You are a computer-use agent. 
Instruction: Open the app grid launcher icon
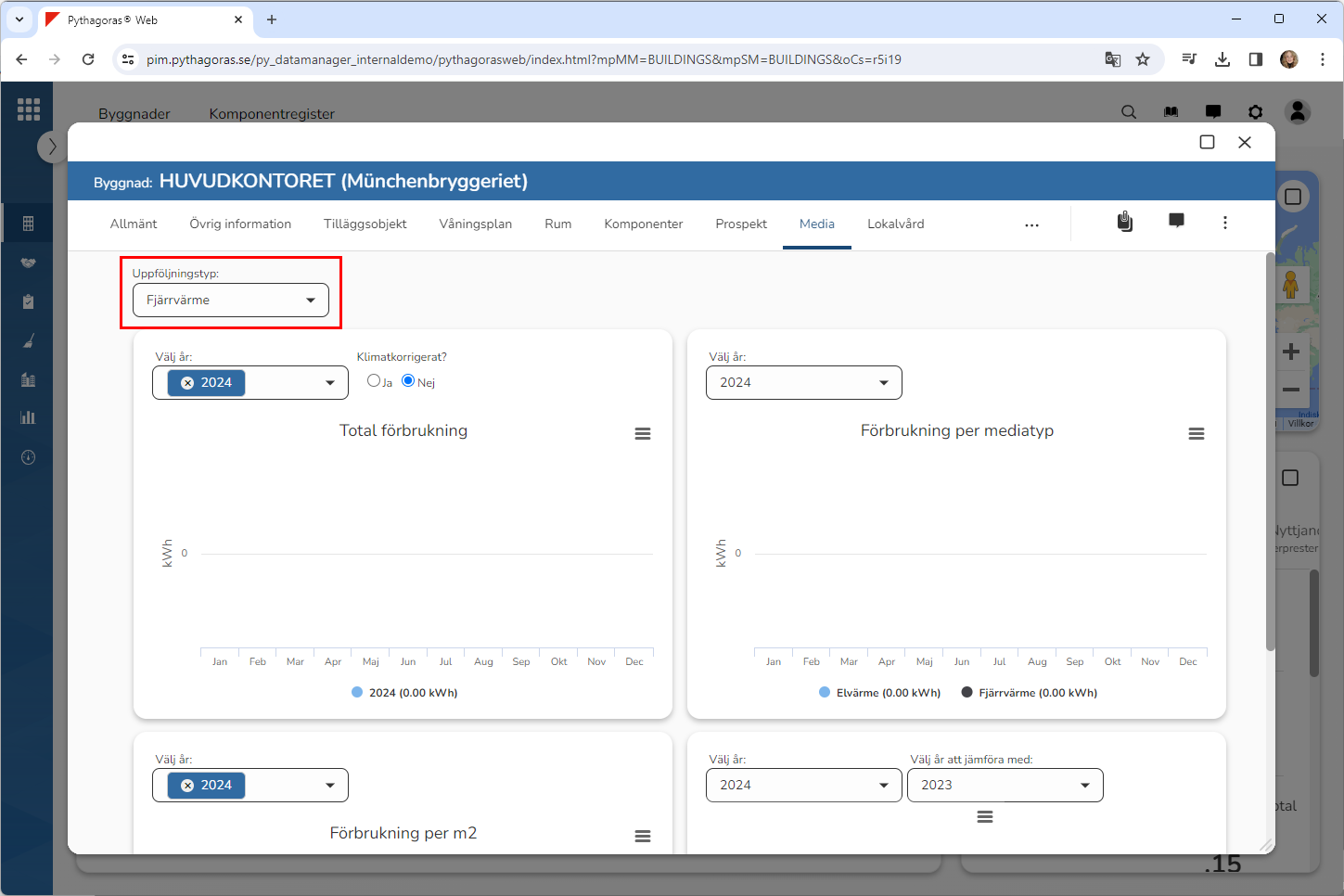point(29,109)
